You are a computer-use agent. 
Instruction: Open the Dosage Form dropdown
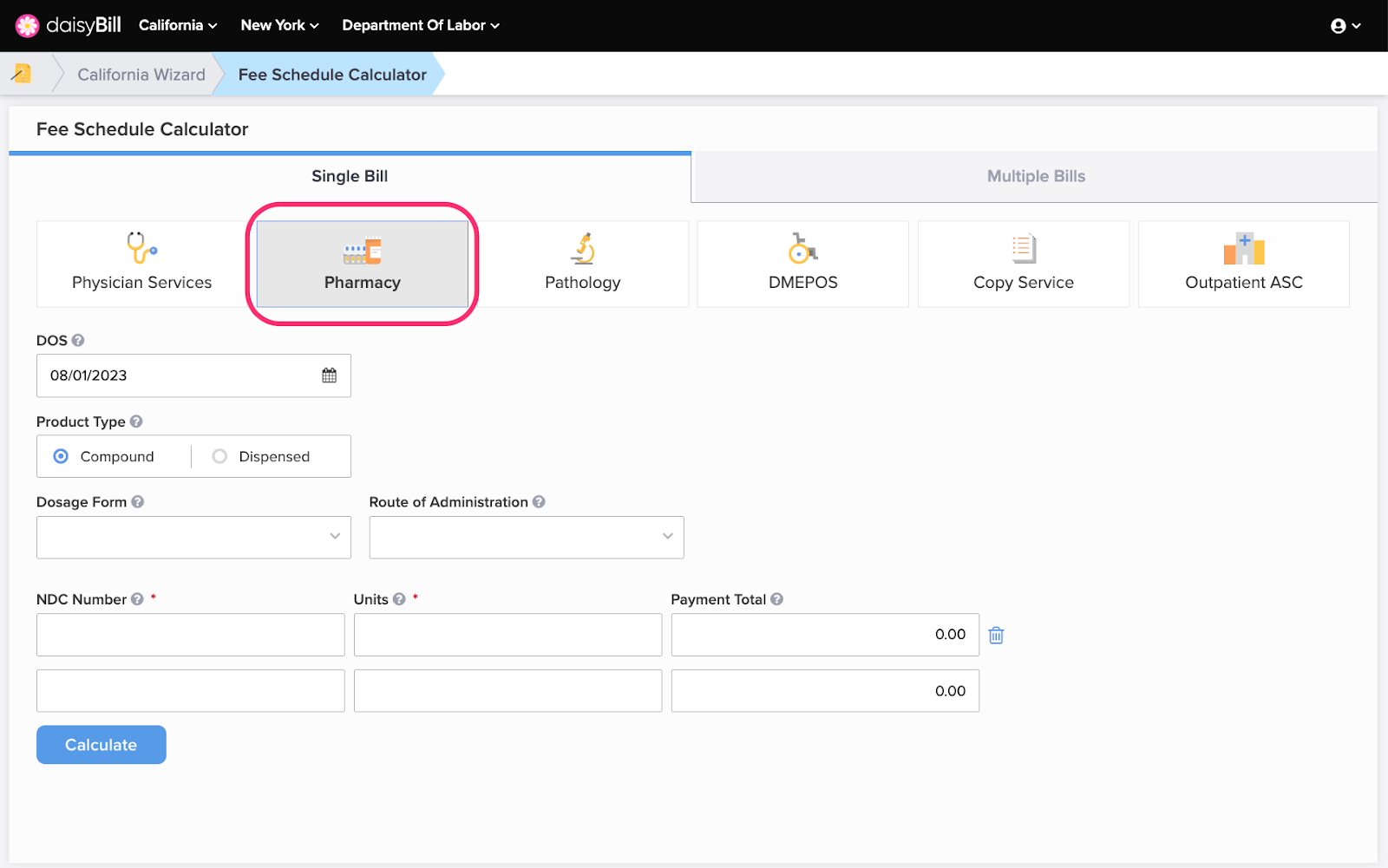point(193,538)
